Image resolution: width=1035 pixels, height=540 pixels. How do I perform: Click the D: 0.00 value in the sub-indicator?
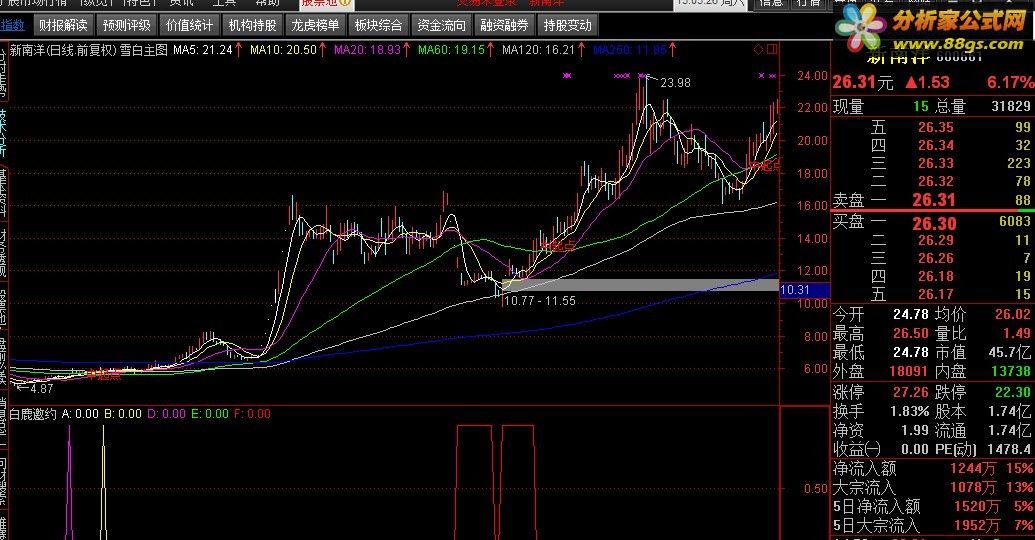pos(166,414)
